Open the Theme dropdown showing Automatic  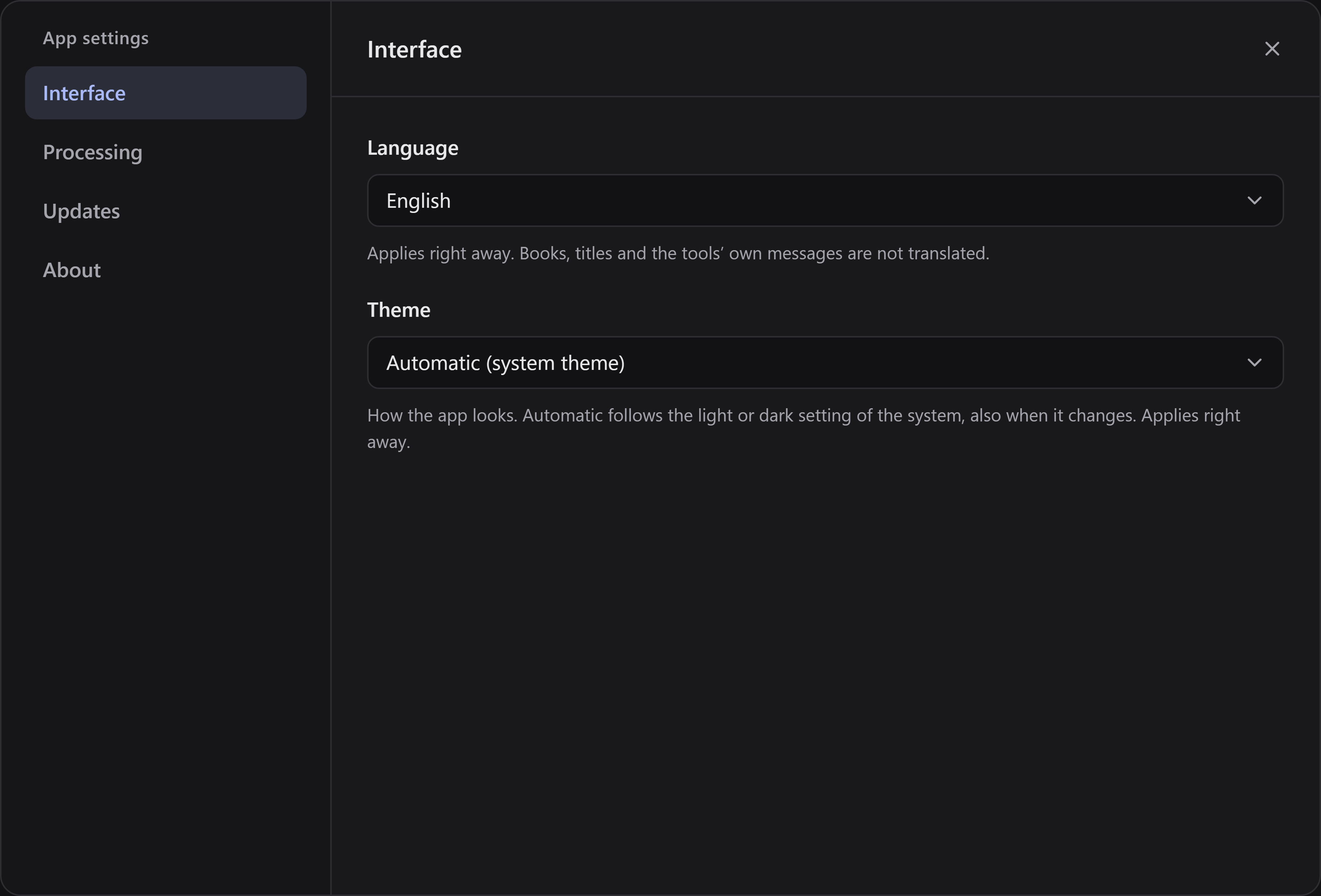coord(825,363)
